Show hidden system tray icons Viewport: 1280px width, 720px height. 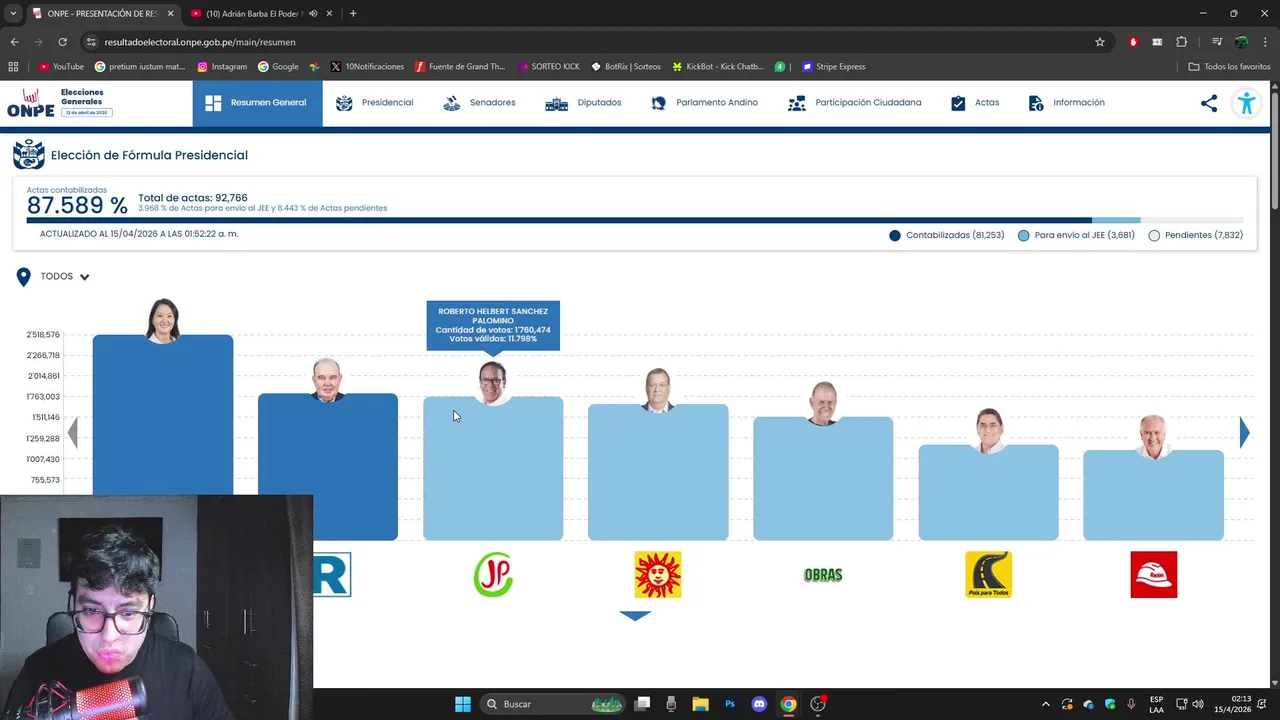tap(1046, 704)
